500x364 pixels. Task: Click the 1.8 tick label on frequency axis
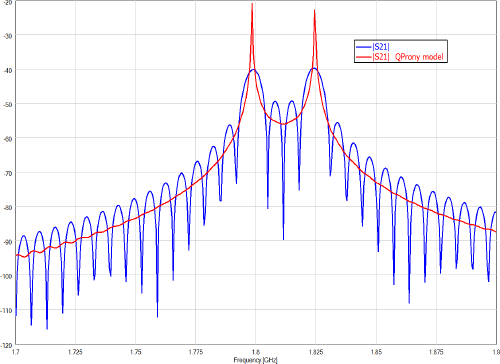click(x=256, y=352)
